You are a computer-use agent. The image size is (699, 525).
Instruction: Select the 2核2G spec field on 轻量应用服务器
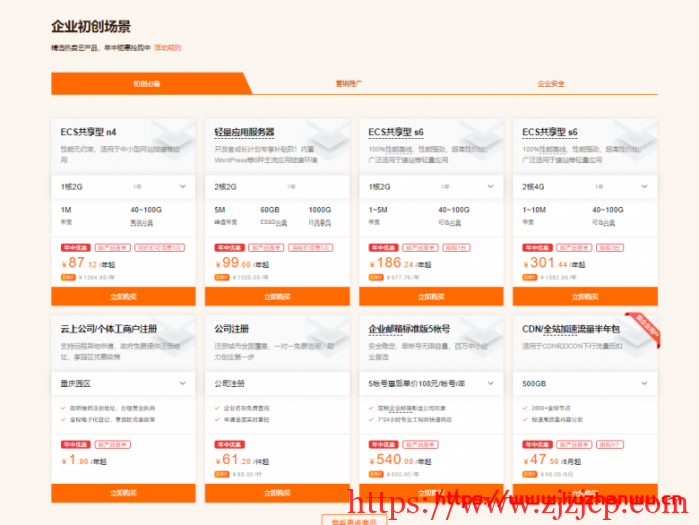(x=277, y=187)
